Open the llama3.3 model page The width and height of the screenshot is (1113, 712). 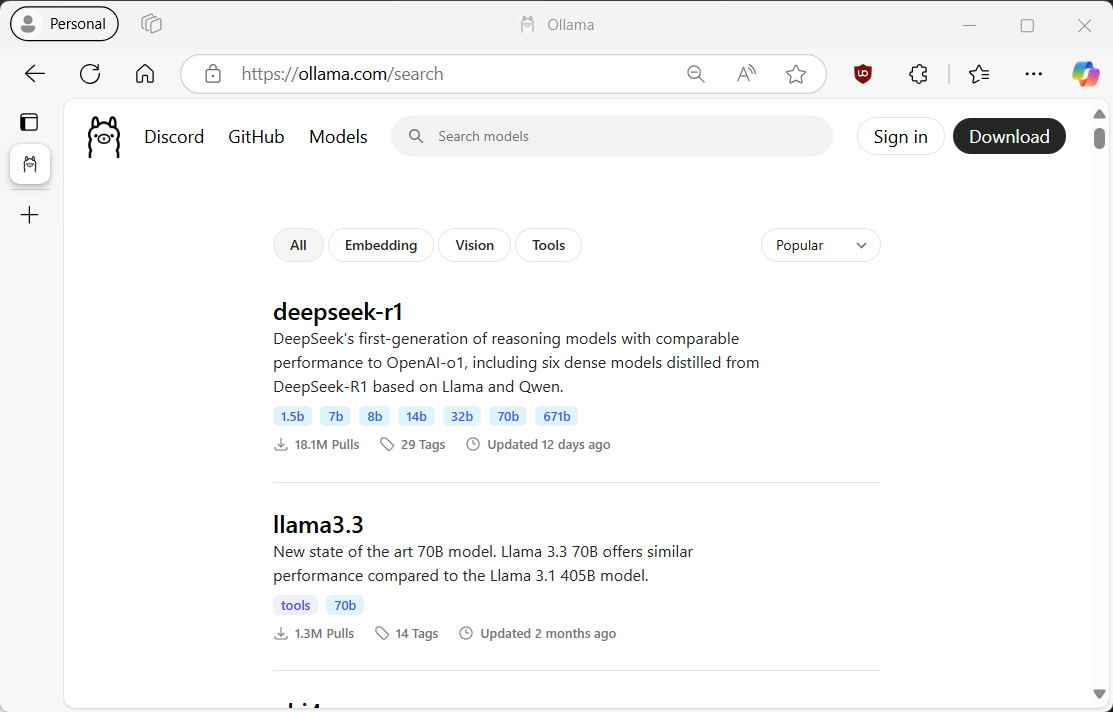coord(318,525)
